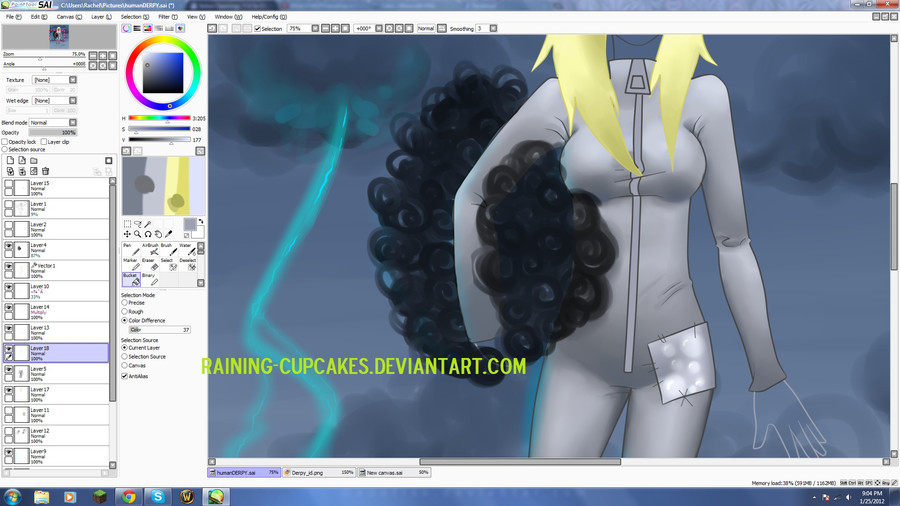This screenshot has width=900, height=506.
Task: Select the Brush tool
Action: click(x=168, y=250)
